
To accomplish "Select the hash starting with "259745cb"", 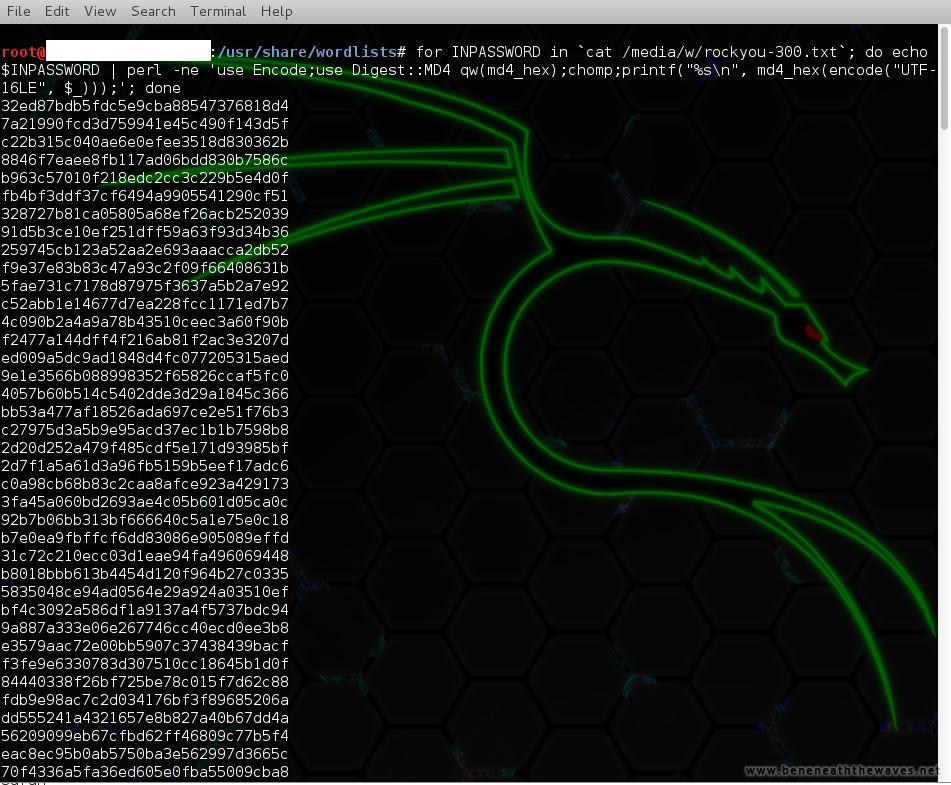I will point(145,250).
